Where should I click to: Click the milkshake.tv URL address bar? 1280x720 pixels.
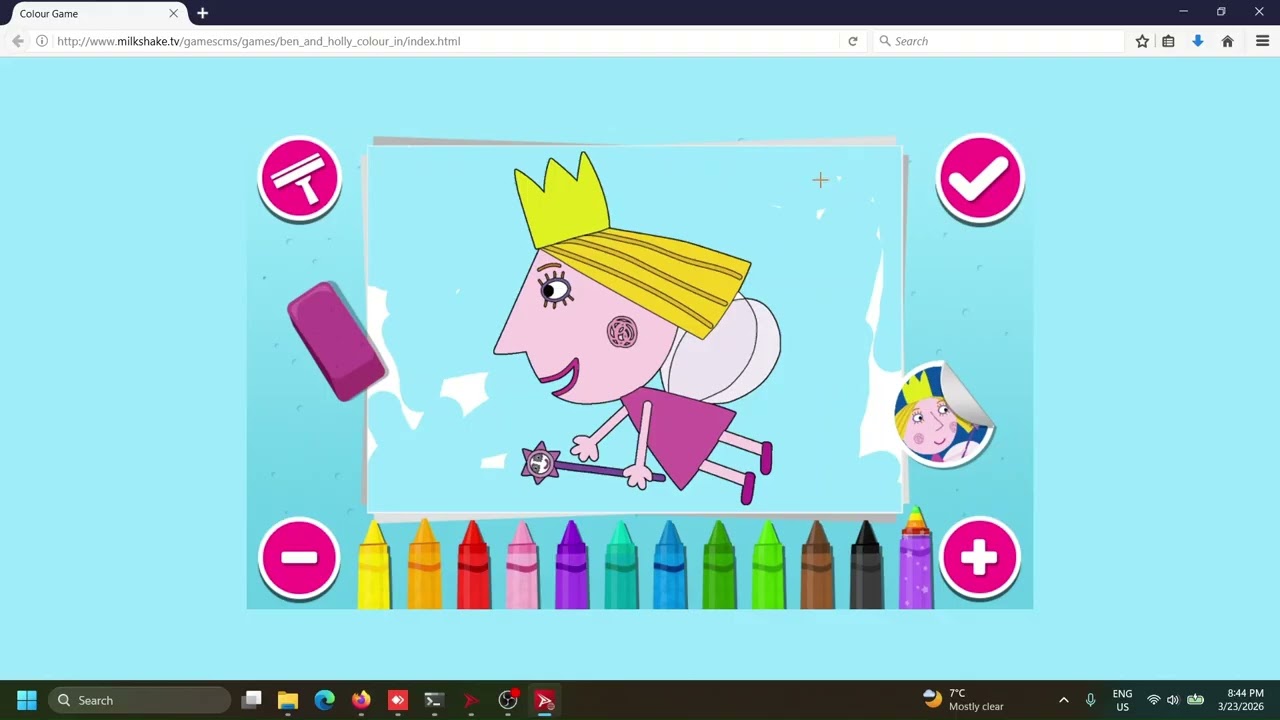point(448,41)
